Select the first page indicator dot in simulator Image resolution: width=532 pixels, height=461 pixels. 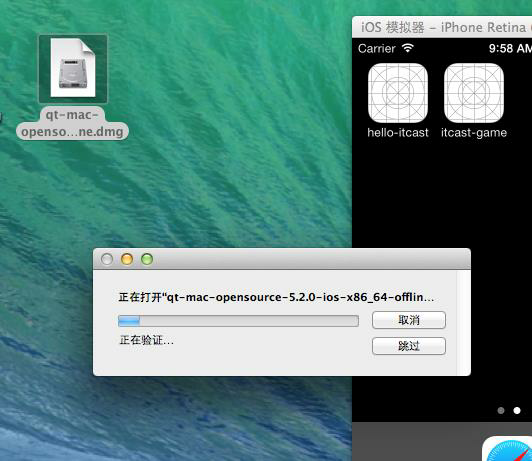pyautogui.click(x=501, y=410)
